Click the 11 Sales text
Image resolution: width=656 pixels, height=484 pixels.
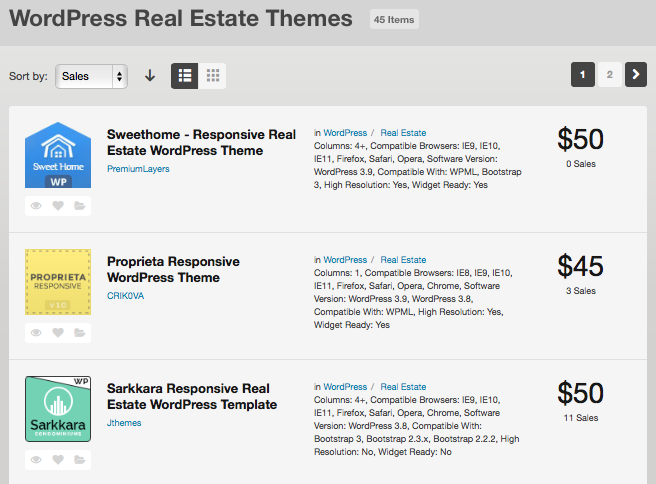tap(581, 418)
